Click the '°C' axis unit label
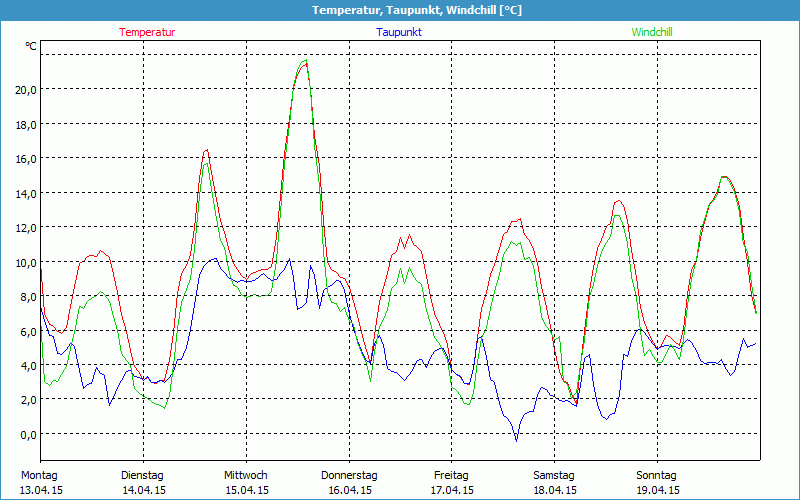The width and height of the screenshot is (800, 500). (31, 46)
